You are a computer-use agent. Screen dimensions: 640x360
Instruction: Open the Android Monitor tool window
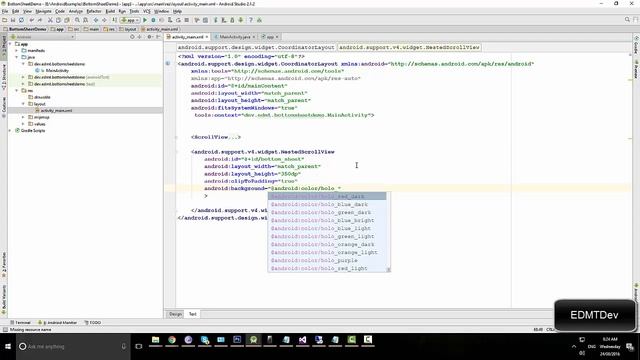[58, 322]
